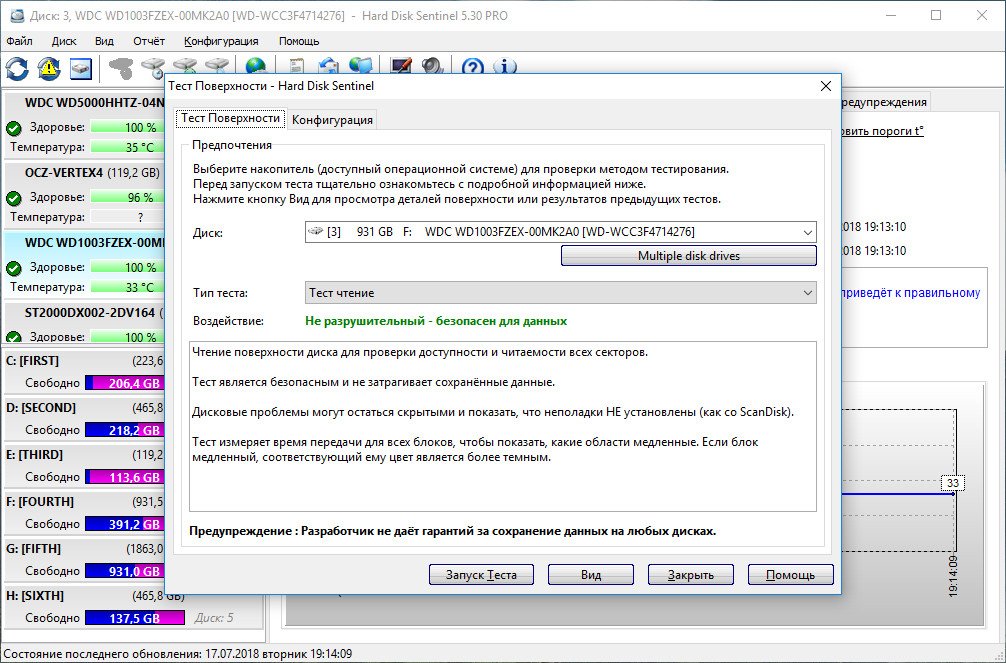1006x663 pixels.
Task: Click the 33 temperature graph marker
Action: point(953,483)
